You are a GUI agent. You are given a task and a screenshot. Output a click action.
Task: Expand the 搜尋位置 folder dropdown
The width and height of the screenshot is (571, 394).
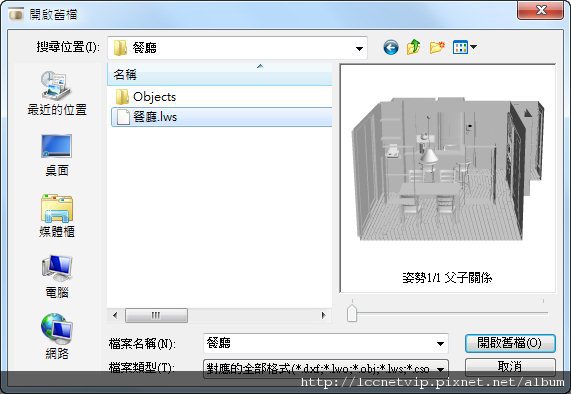(x=359, y=48)
